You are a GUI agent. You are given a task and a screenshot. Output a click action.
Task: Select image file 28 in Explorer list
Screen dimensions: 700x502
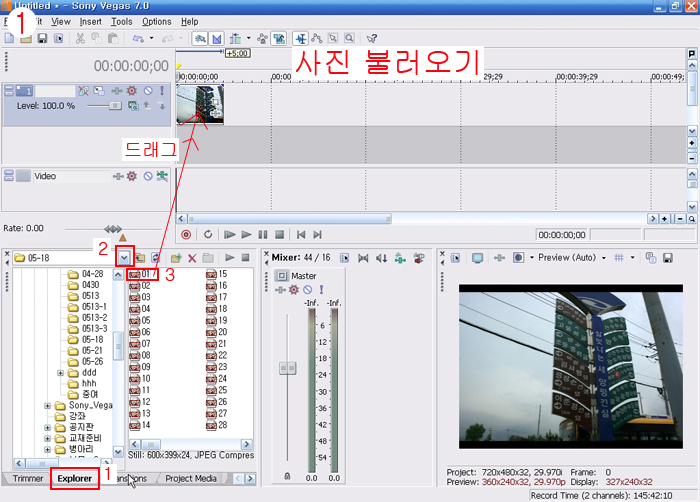(x=217, y=425)
